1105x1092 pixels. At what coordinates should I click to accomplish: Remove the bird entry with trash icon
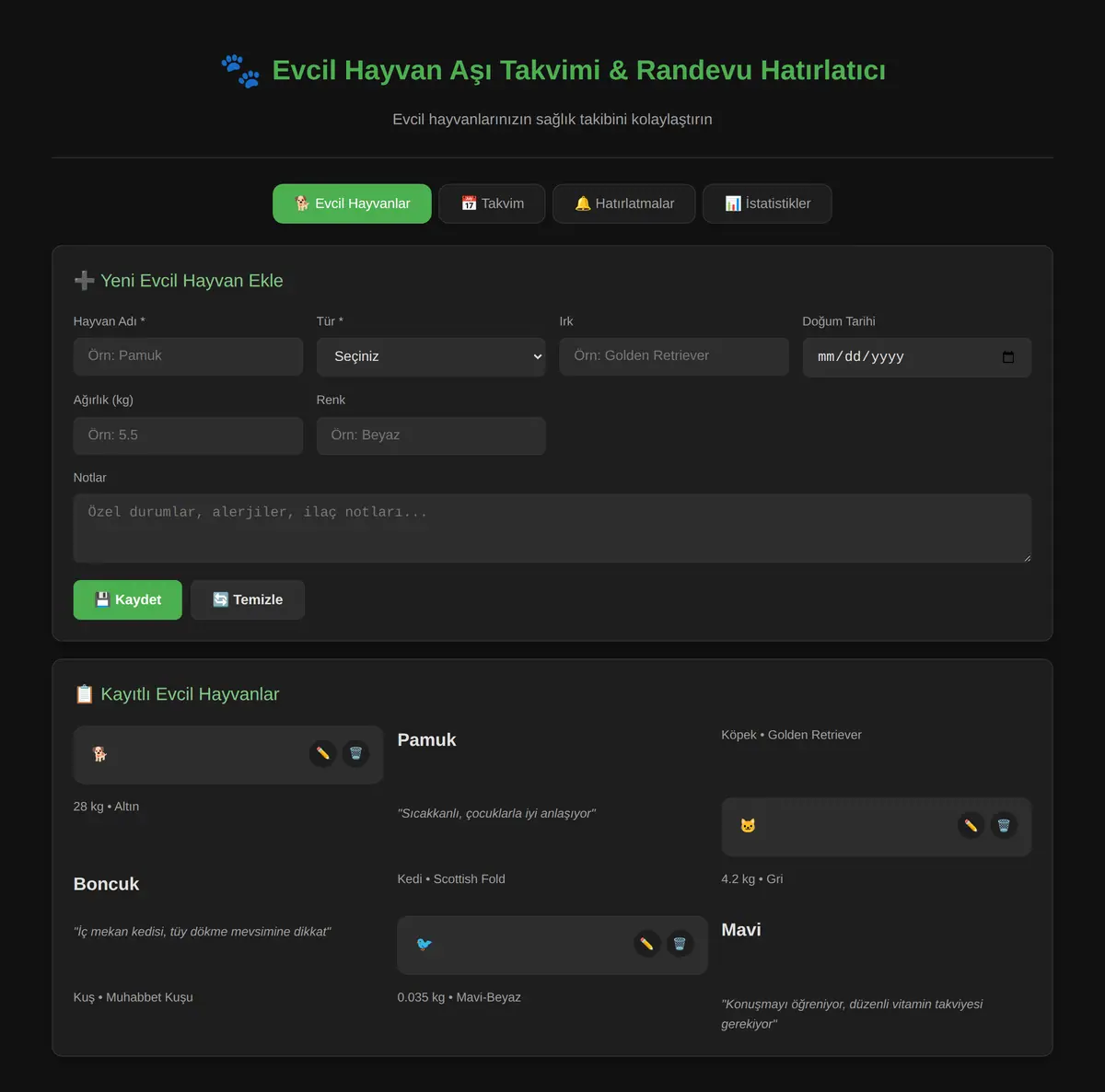tap(680, 945)
